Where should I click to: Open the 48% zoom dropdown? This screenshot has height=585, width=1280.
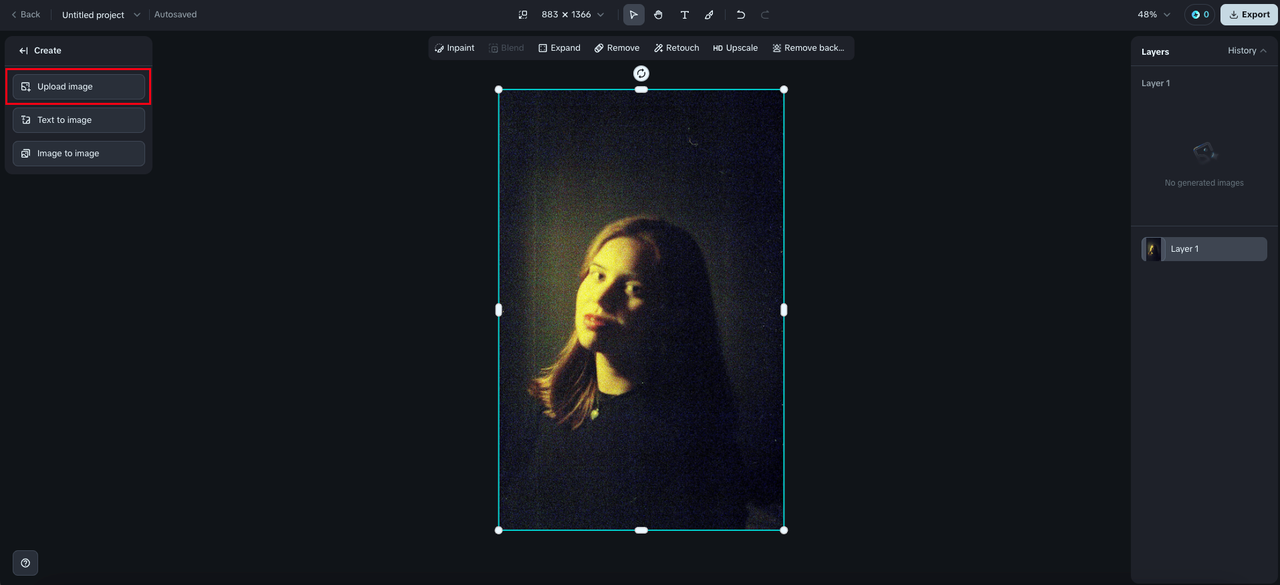pos(1154,15)
